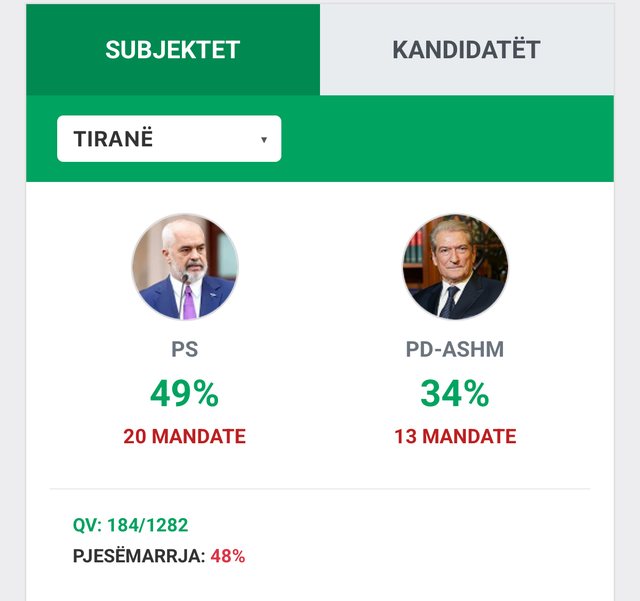Click the PJESËMARRJA turnout label
Screen dimensions: 640x601
[x=139, y=556]
